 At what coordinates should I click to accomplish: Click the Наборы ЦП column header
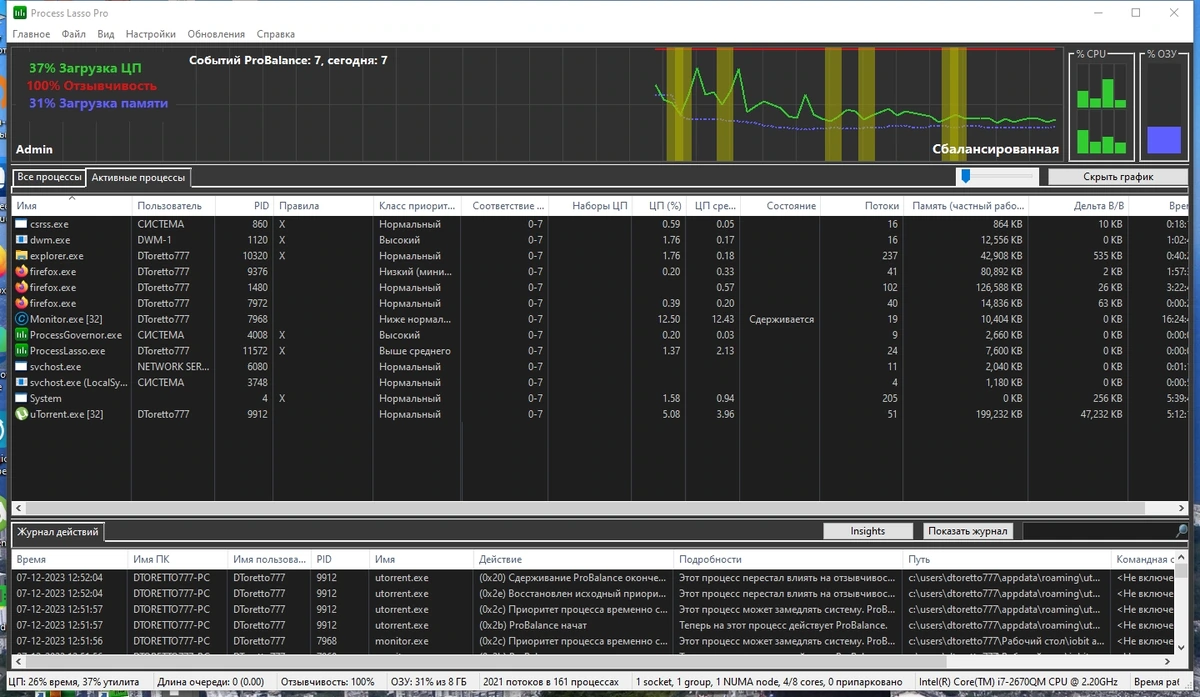pos(590,206)
